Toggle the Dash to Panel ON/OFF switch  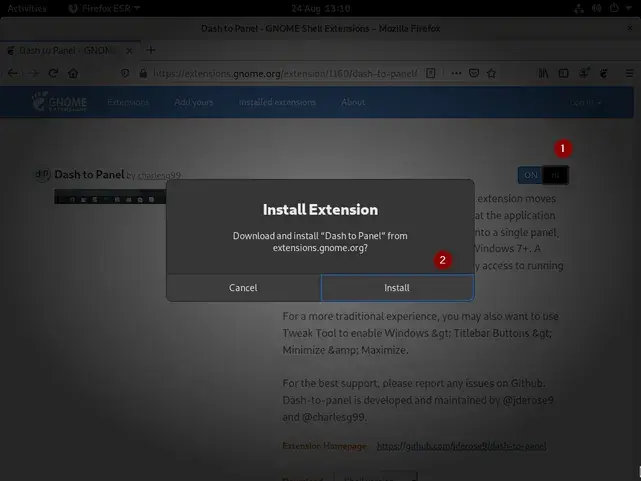pyautogui.click(x=543, y=175)
